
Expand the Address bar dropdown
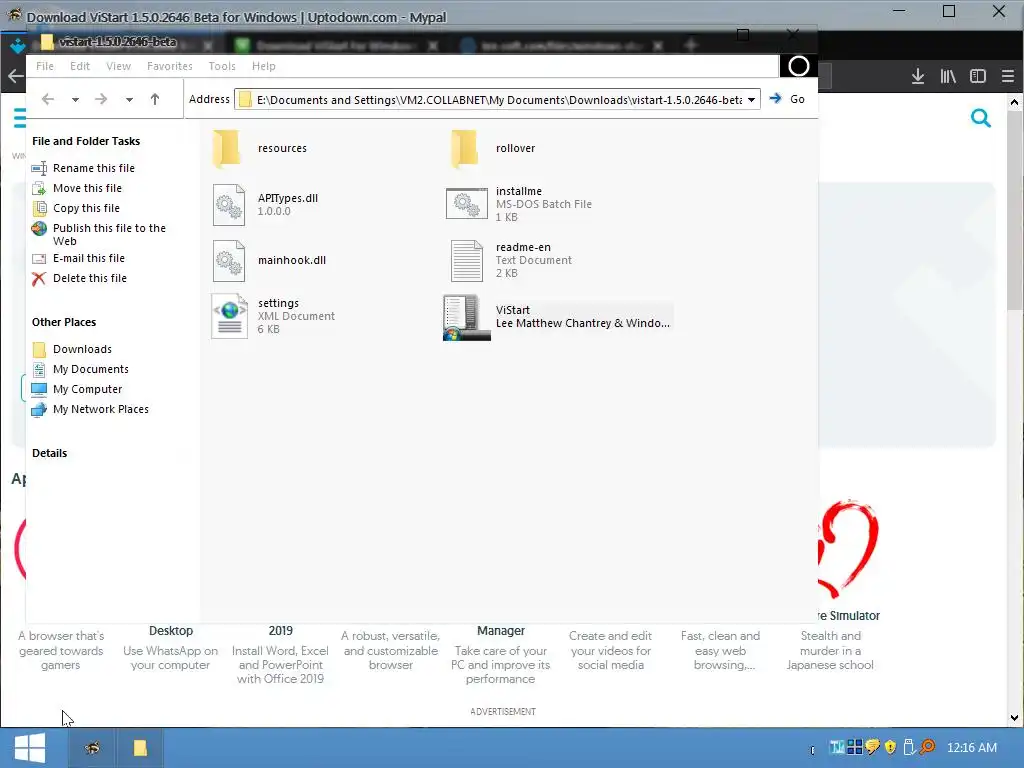tap(752, 100)
